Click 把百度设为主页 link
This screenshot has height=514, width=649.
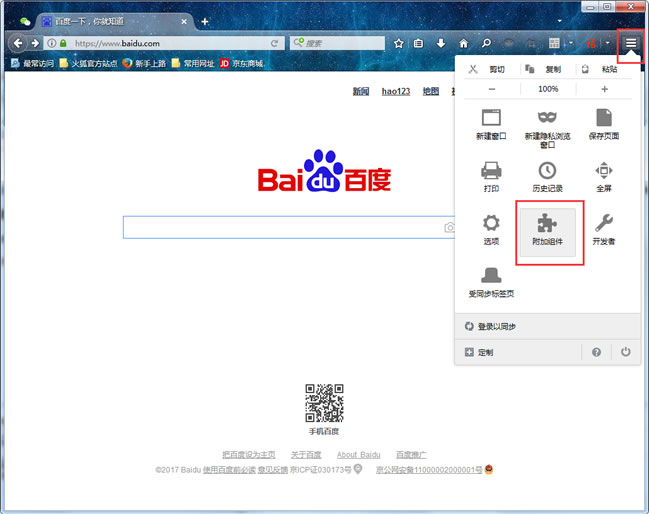(248, 455)
